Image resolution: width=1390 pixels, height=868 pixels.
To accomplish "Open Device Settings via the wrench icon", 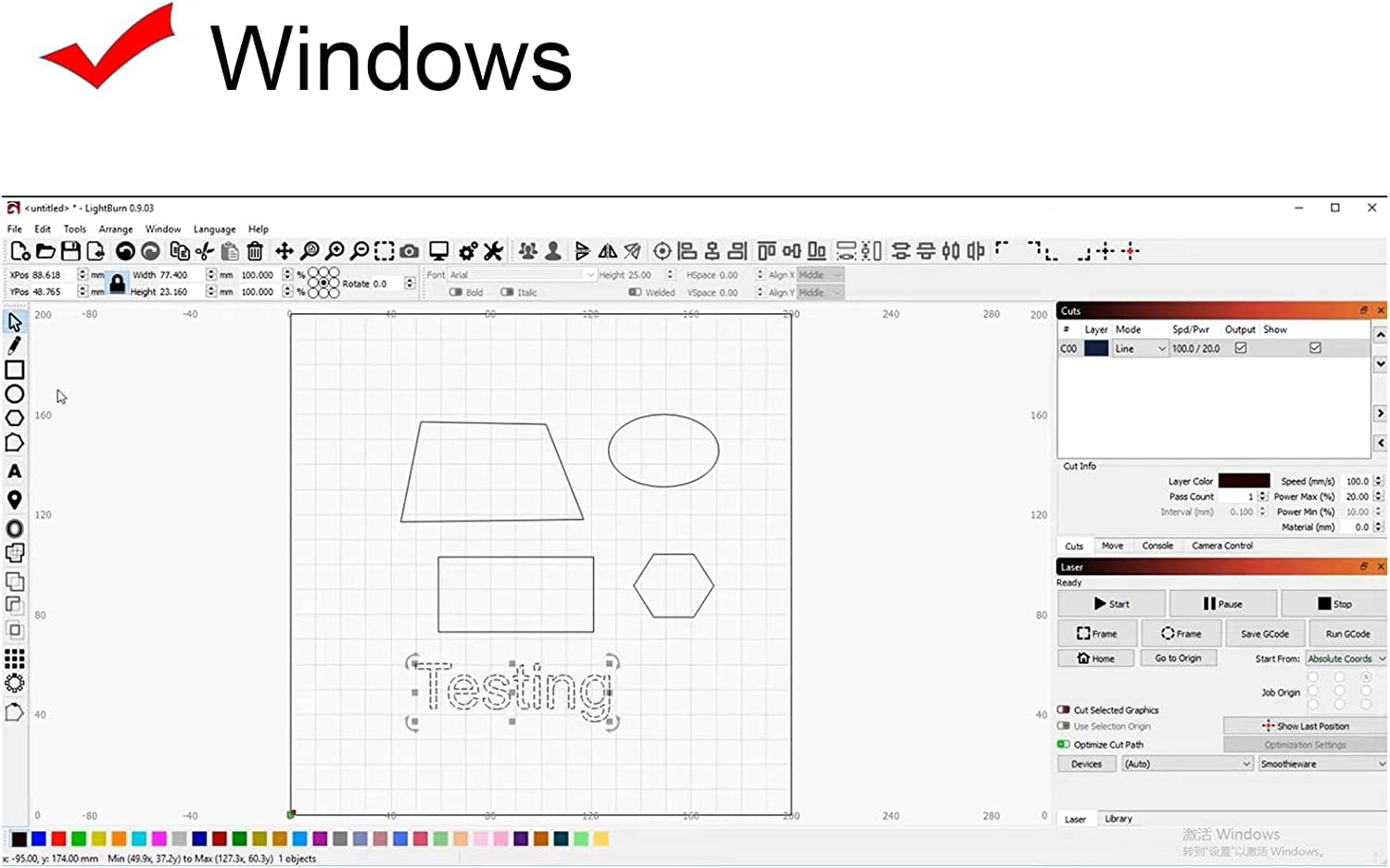I will click(x=494, y=250).
